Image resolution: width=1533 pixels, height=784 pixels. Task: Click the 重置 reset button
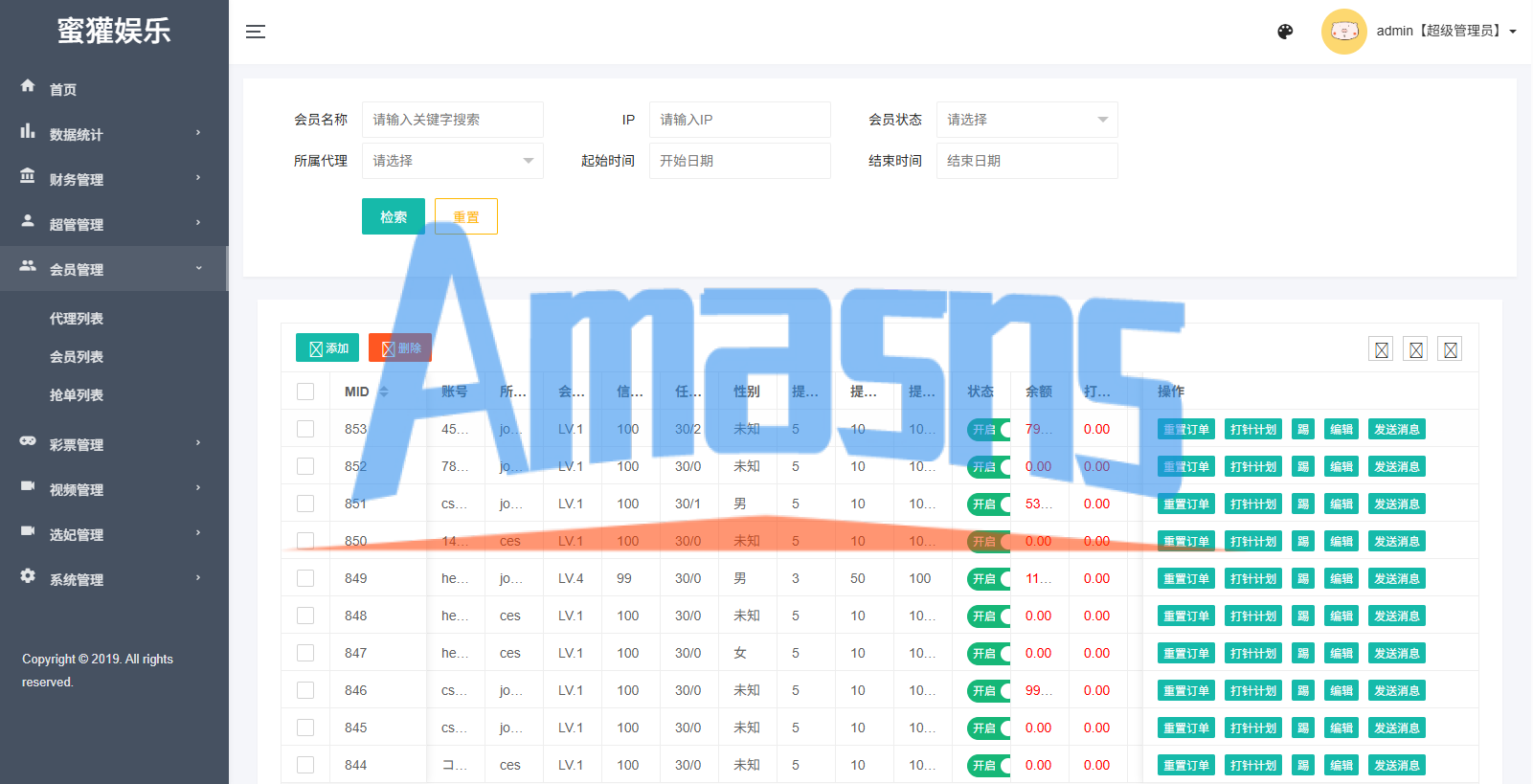pos(466,216)
